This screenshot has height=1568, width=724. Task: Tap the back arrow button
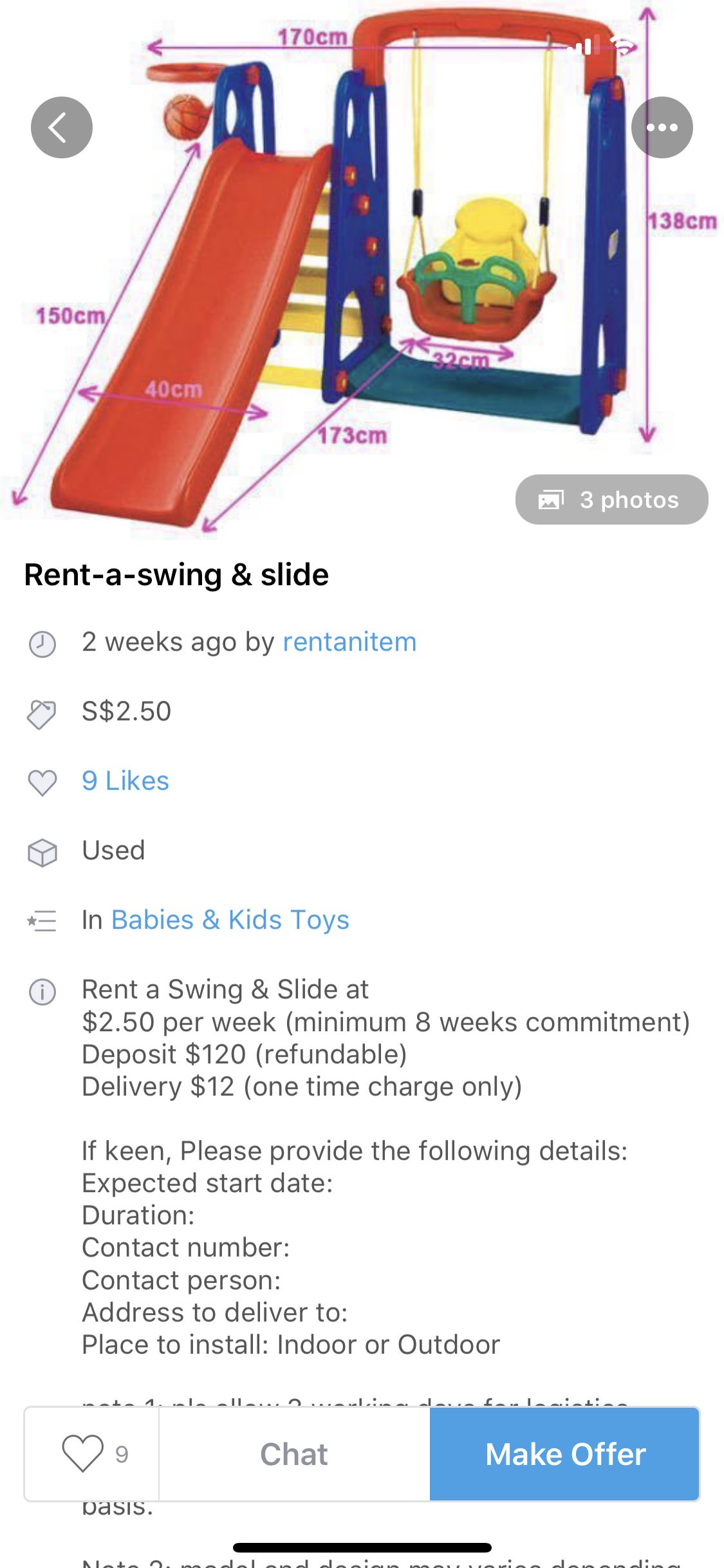[62, 127]
